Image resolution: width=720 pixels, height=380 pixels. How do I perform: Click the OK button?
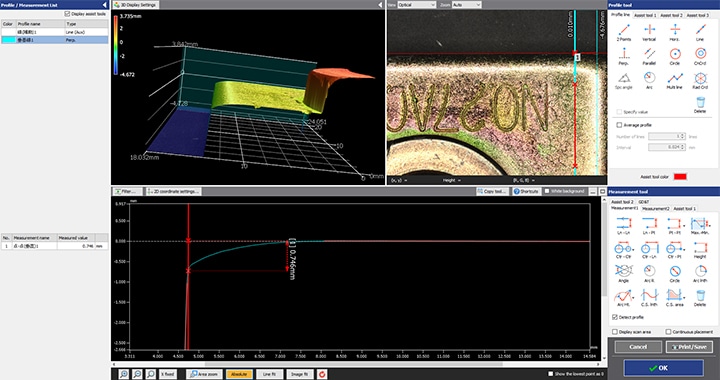click(x=663, y=368)
